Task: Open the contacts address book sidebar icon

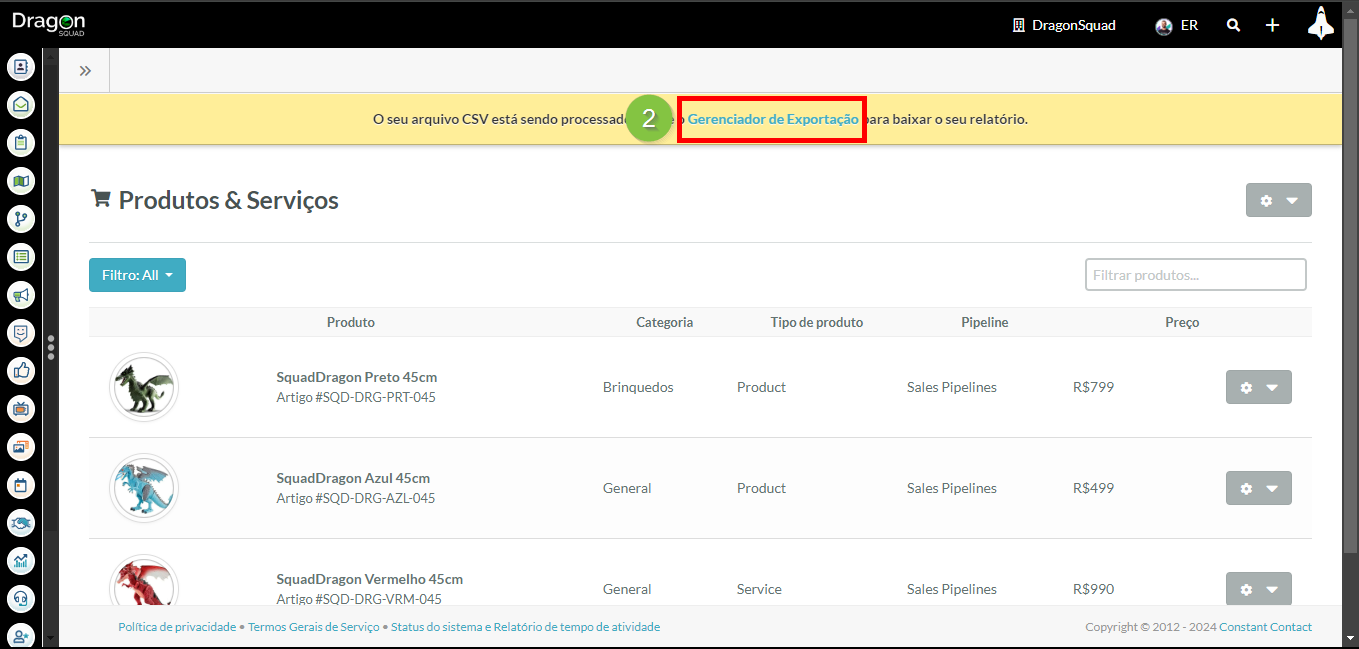Action: tap(21, 67)
